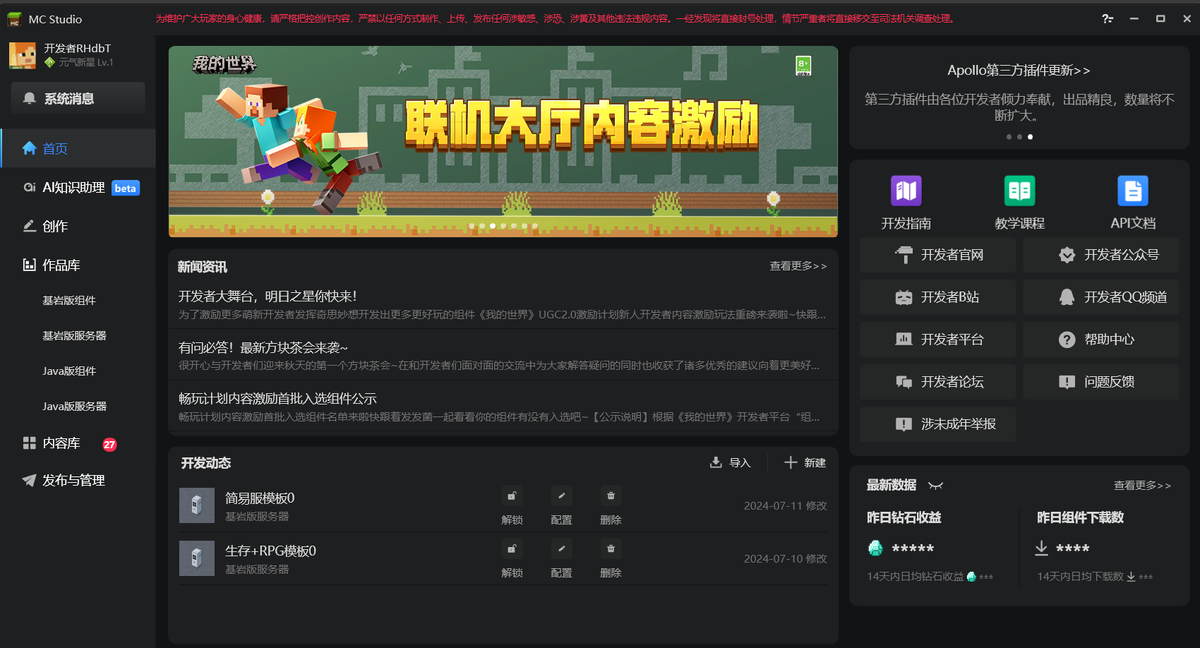Click 删除 for 生存+RPG模板0

click(x=610, y=559)
